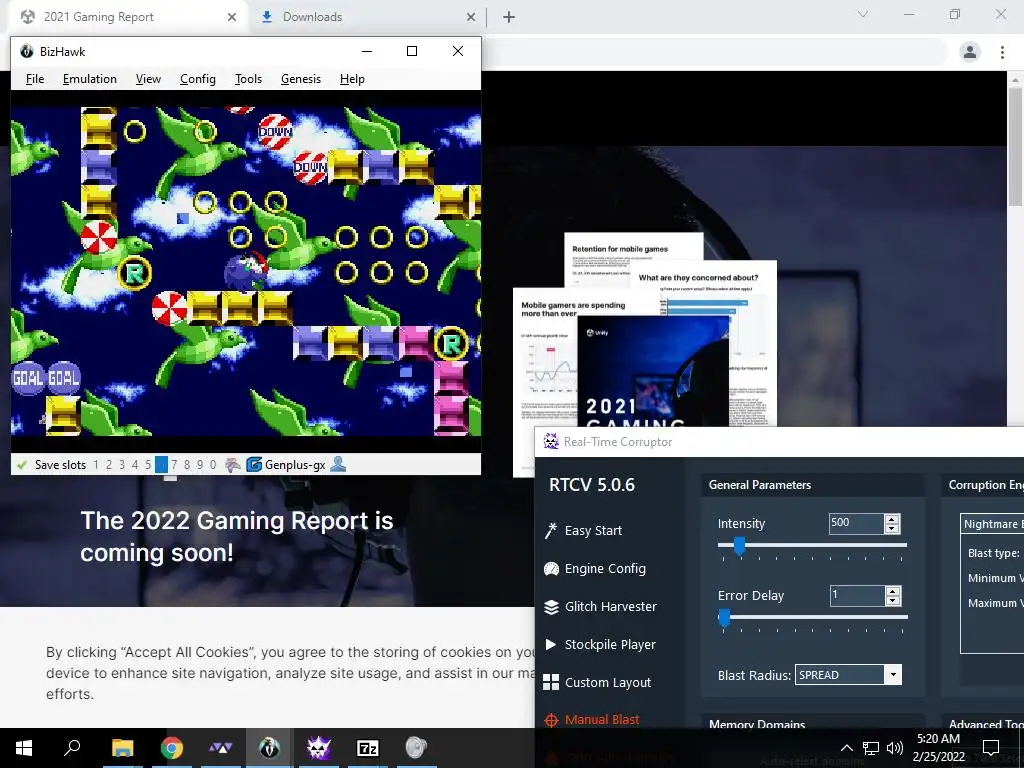Expand Chrome's tab search chevron
Screen dimensions: 1024x768
(x=863, y=14)
